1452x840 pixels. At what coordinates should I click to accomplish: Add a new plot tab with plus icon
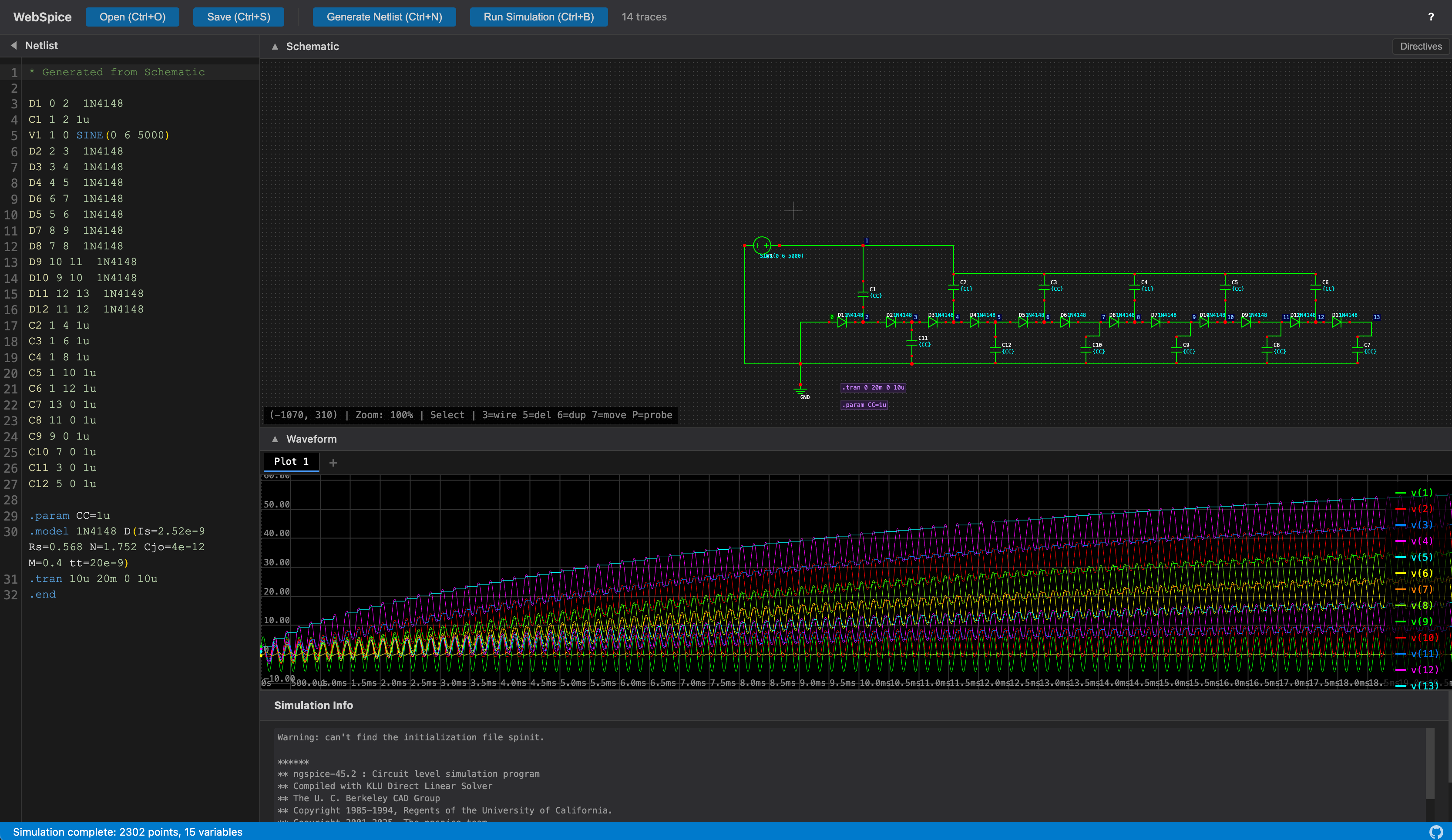(333, 463)
